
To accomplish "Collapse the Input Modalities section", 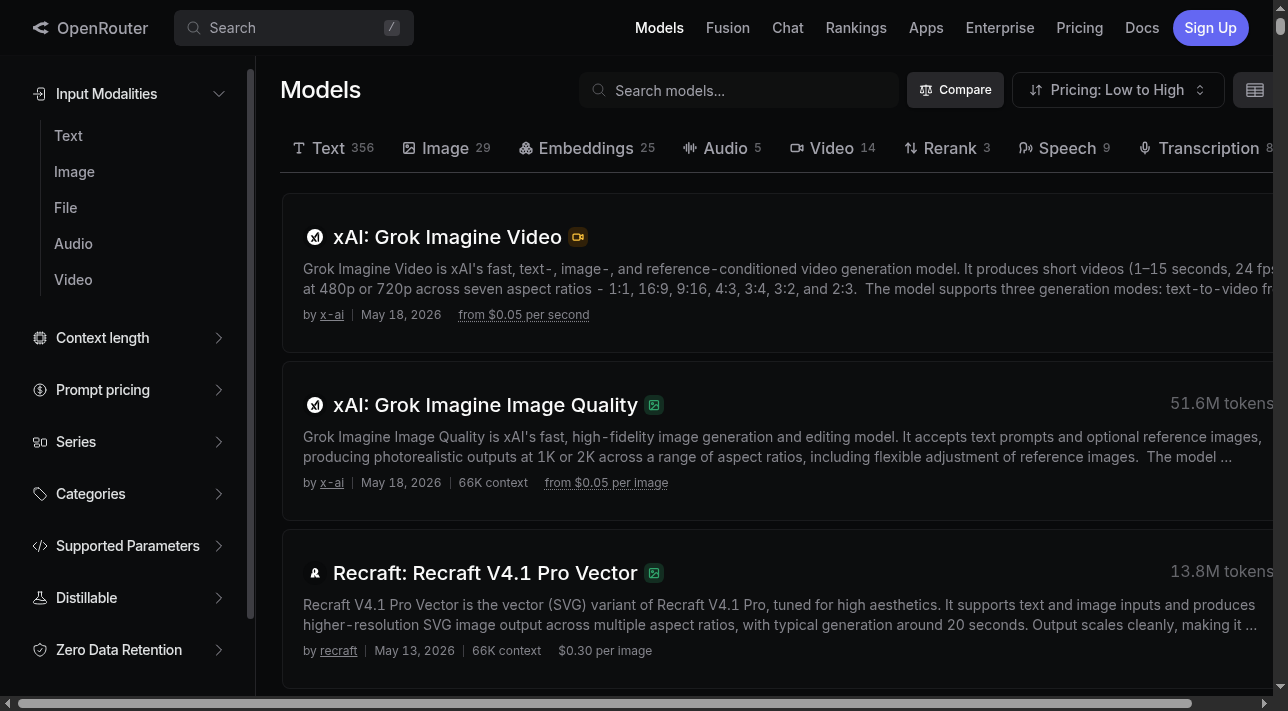I will (x=219, y=94).
